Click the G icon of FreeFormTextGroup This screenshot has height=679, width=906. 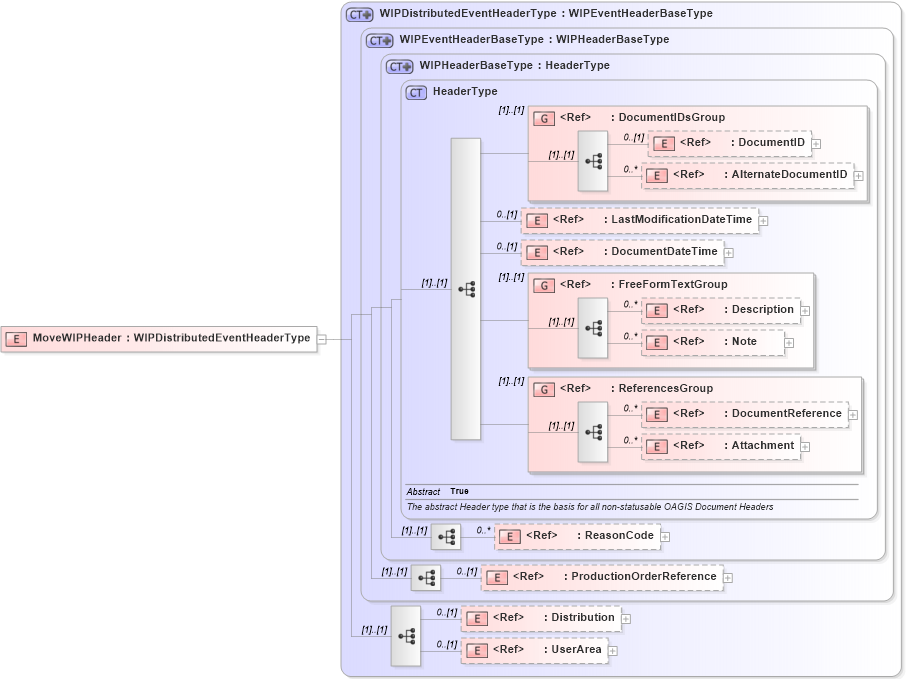(544, 284)
